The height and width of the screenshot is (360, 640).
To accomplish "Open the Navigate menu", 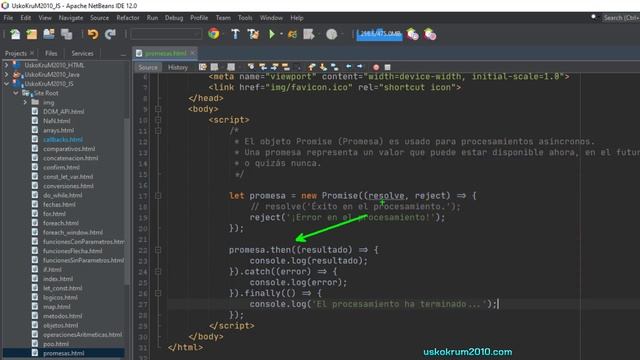I will (x=71, y=18).
